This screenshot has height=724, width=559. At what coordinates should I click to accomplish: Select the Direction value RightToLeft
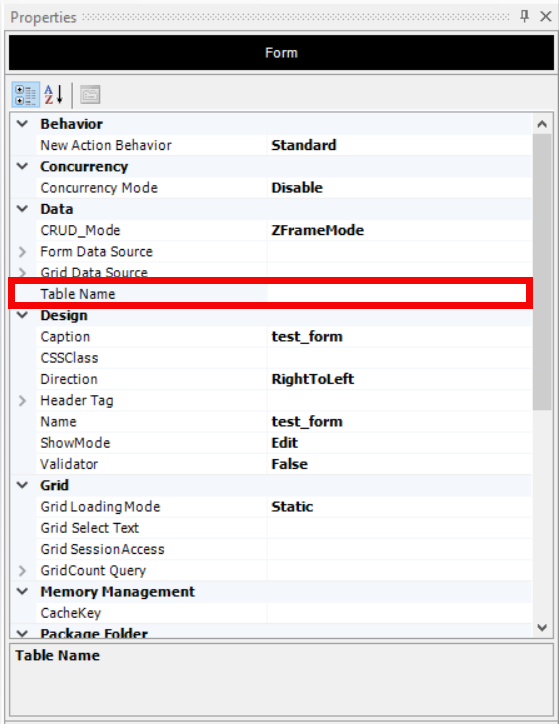click(313, 379)
